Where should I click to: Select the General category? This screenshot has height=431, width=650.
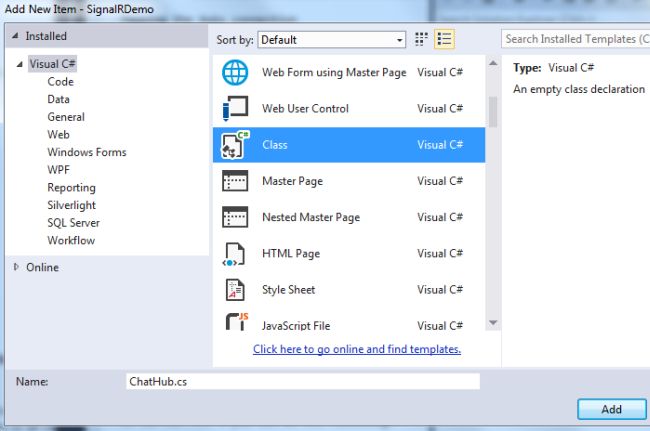pos(66,117)
